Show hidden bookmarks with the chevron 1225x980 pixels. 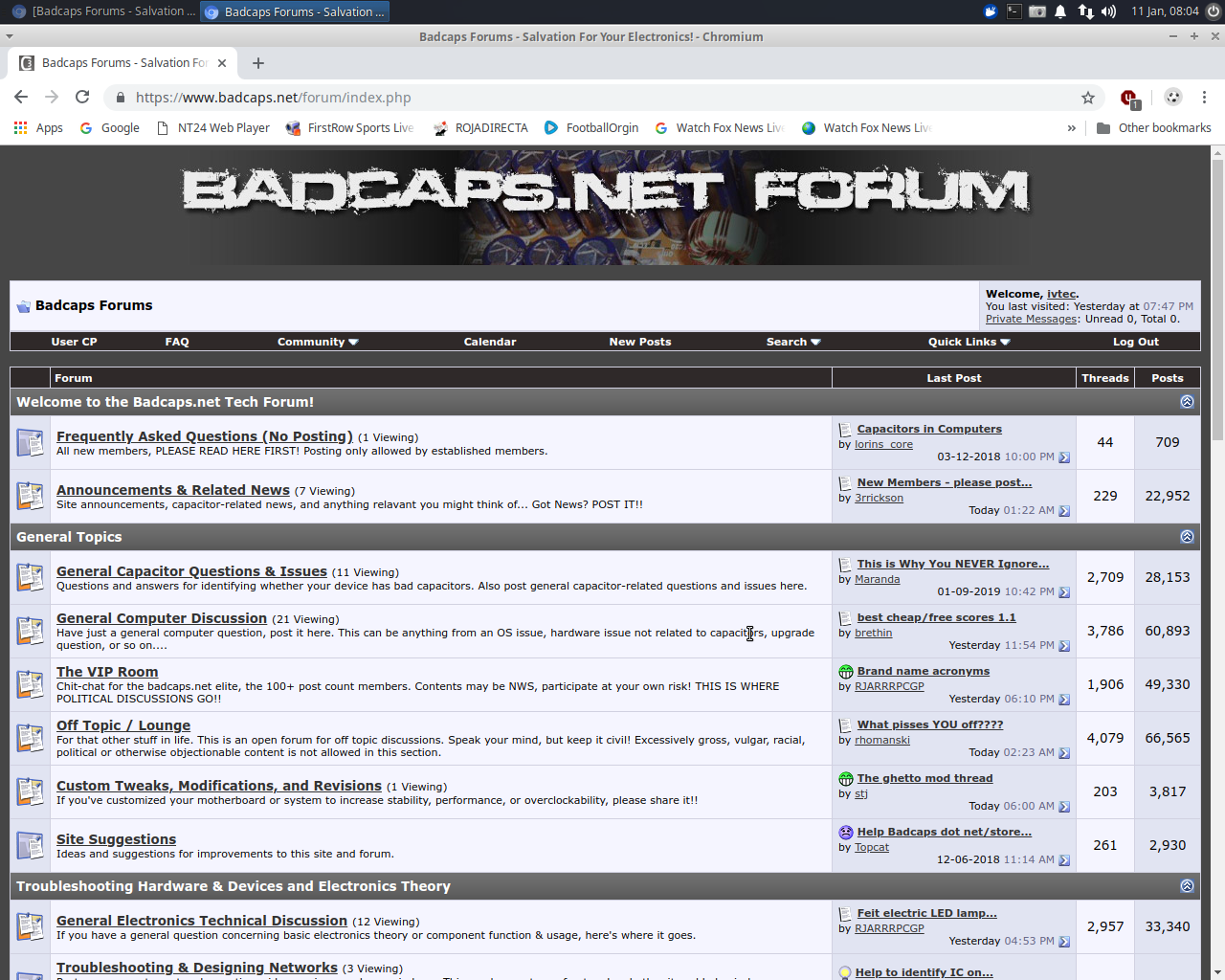pos(1071,128)
